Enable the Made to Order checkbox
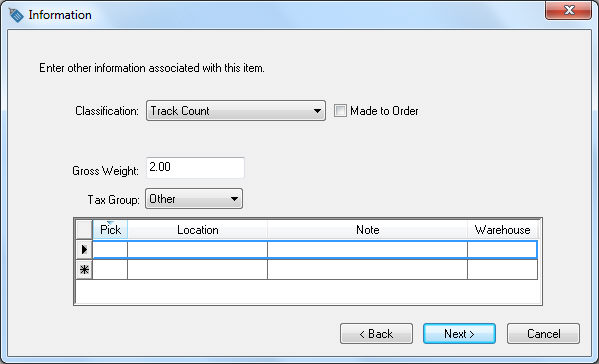The height and width of the screenshot is (364, 599). point(340,111)
